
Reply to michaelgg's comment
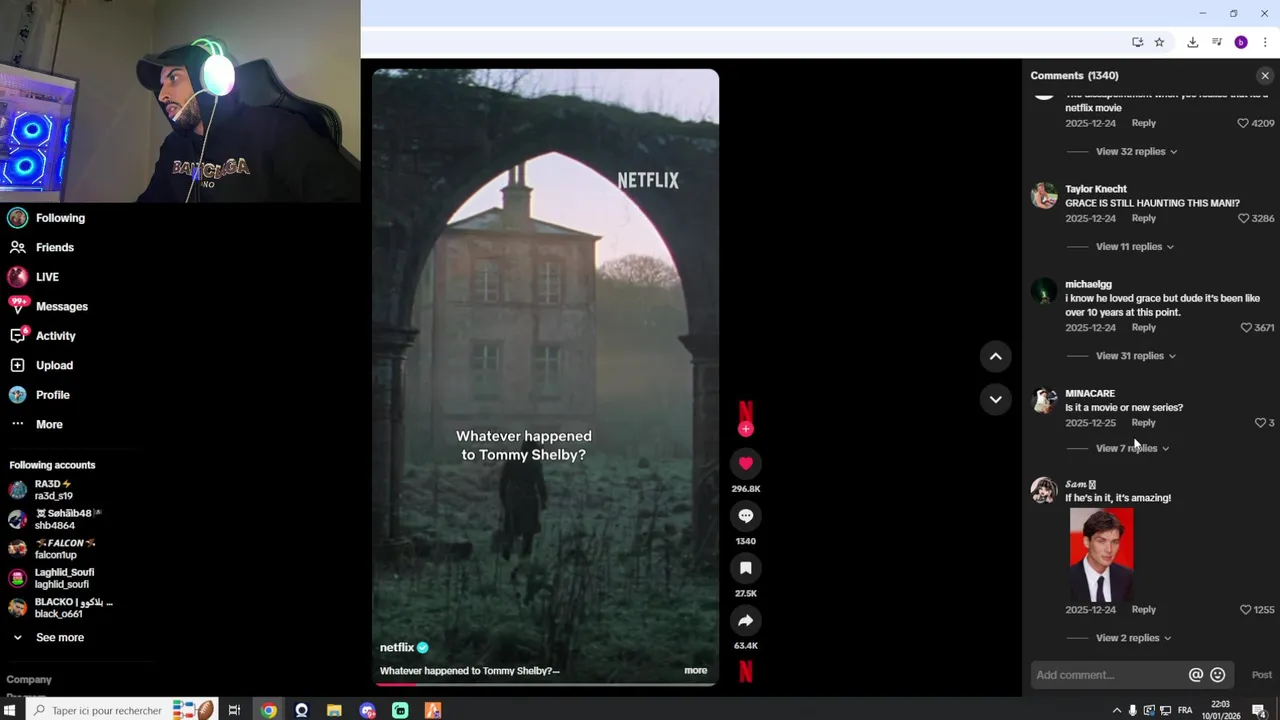pos(1143,328)
